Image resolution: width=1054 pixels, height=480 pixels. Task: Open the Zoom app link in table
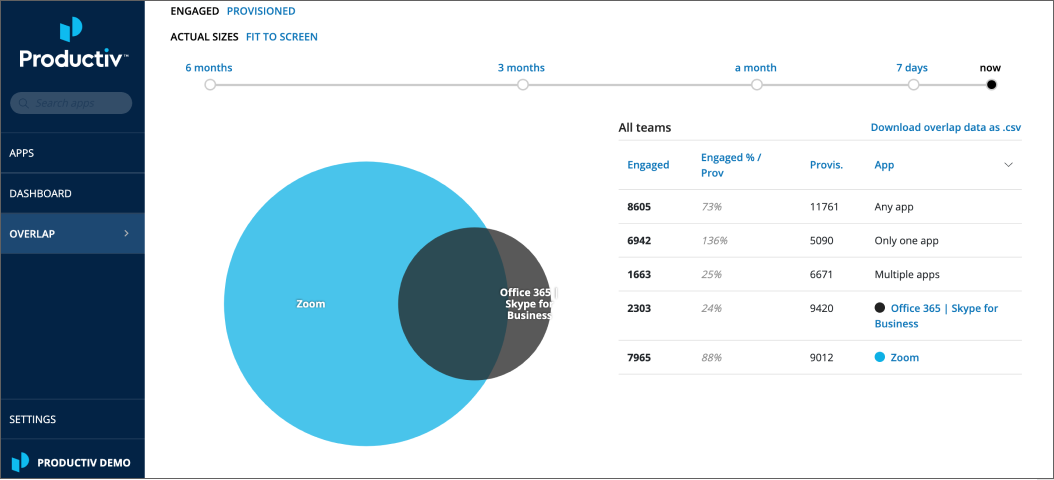tap(904, 358)
